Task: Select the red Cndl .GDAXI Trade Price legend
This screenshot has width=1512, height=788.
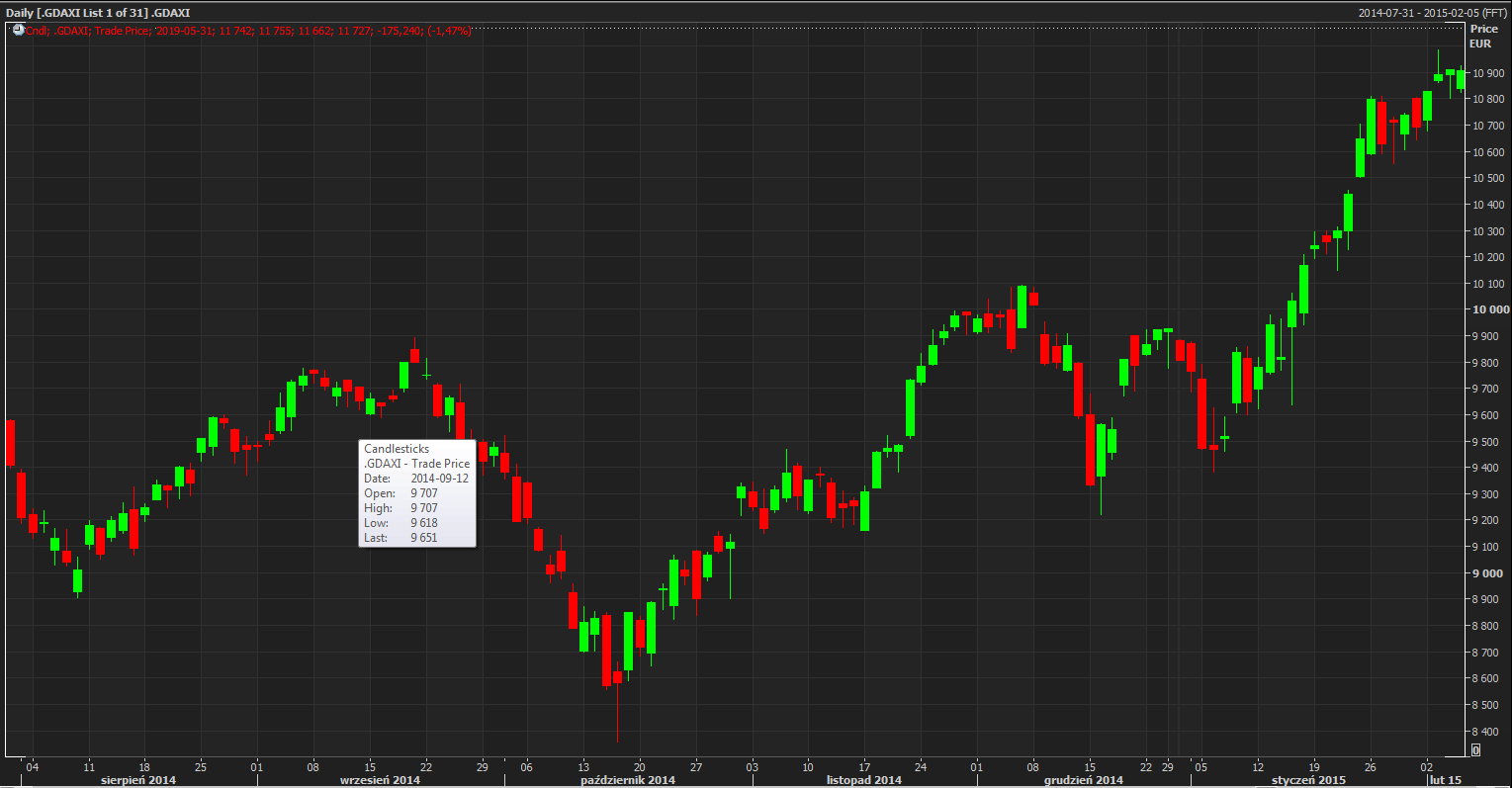Action: coord(248,31)
